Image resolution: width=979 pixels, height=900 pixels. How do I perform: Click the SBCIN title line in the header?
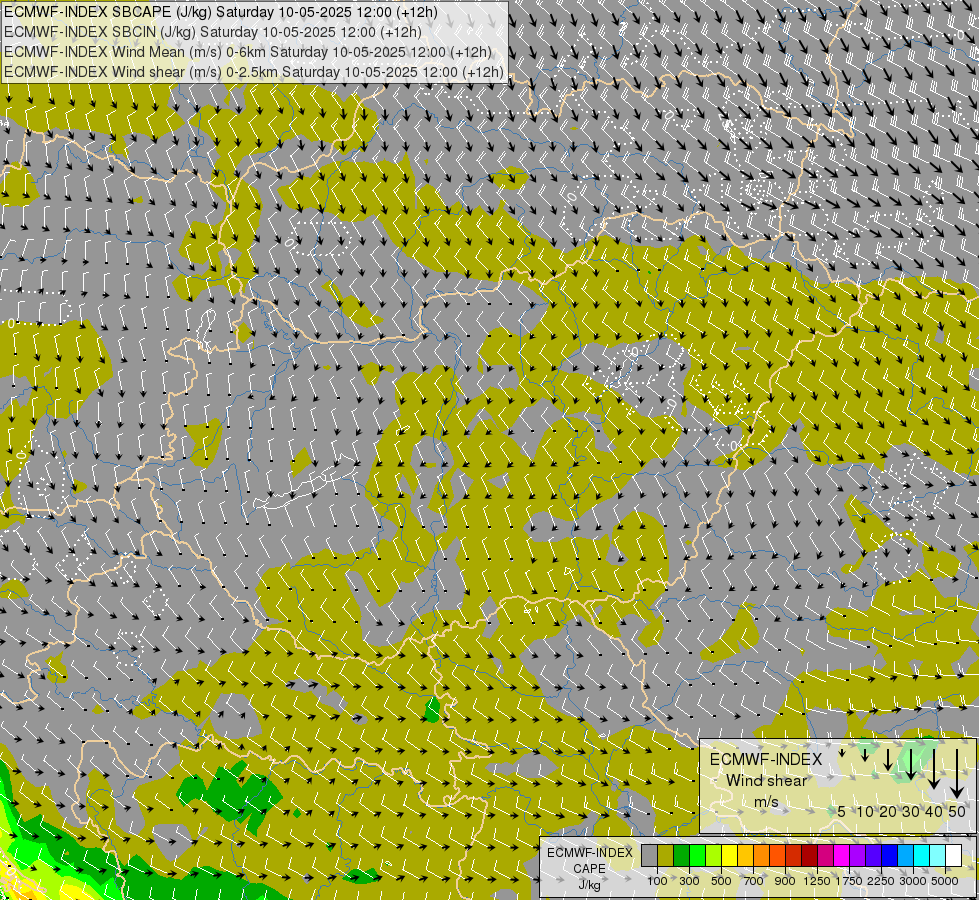click(212, 32)
